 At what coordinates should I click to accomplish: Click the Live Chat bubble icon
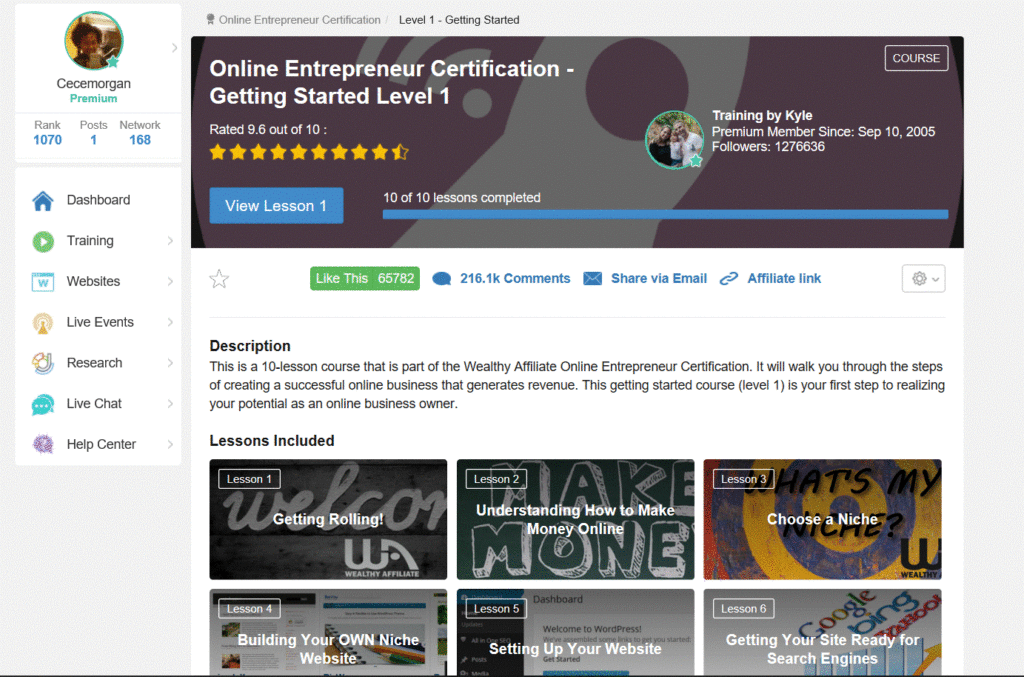click(x=43, y=405)
